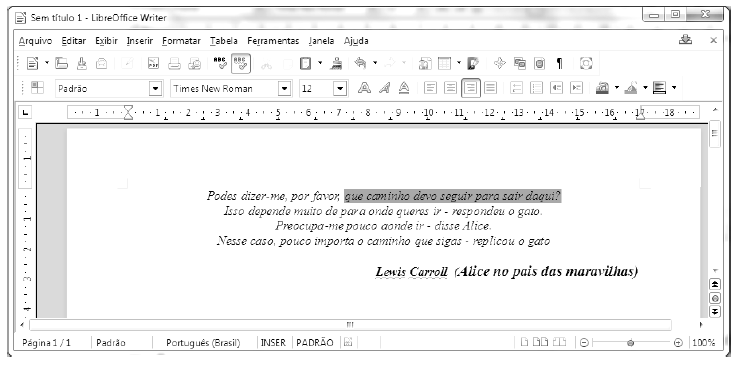This screenshot has width=737, height=366.
Task: Click PADRÃO selection mode in status bar
Action: 315,343
